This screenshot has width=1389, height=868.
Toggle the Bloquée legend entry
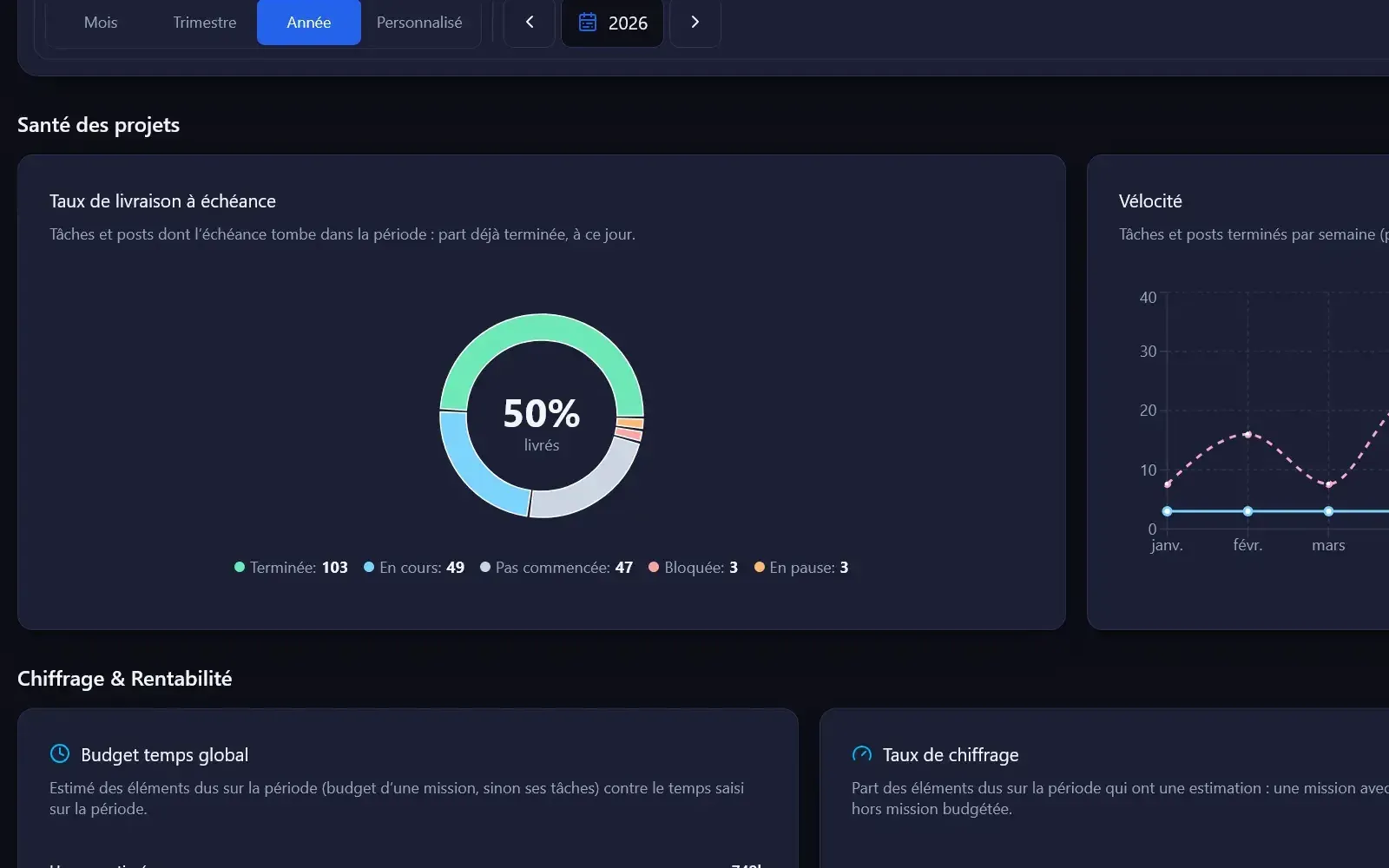pyautogui.click(x=694, y=568)
